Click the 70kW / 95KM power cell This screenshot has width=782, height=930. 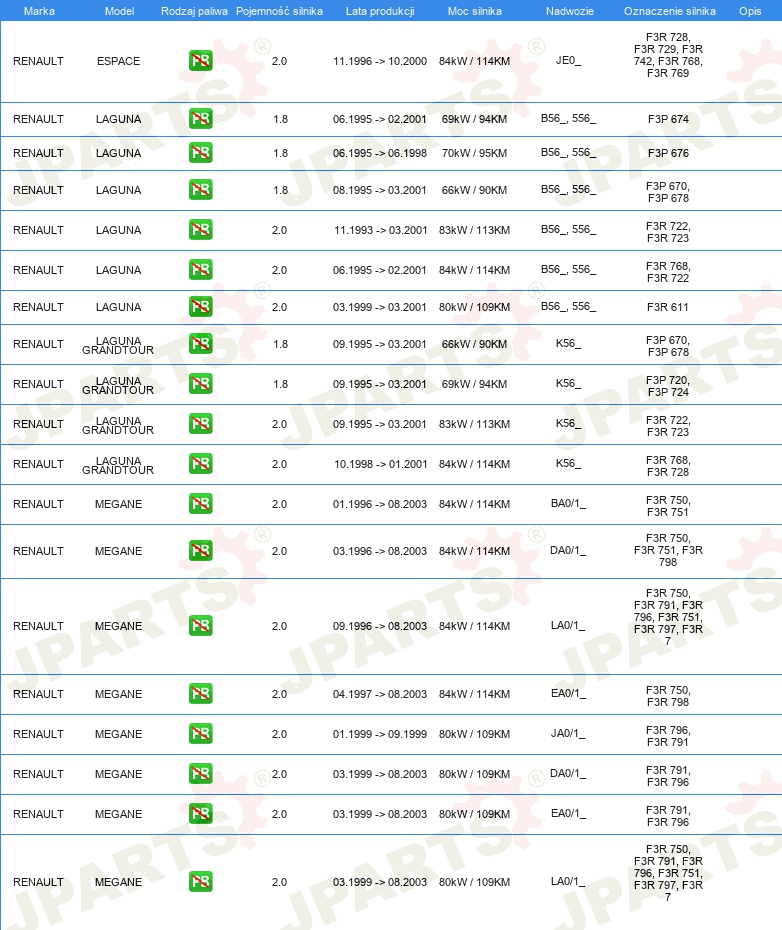coord(474,153)
